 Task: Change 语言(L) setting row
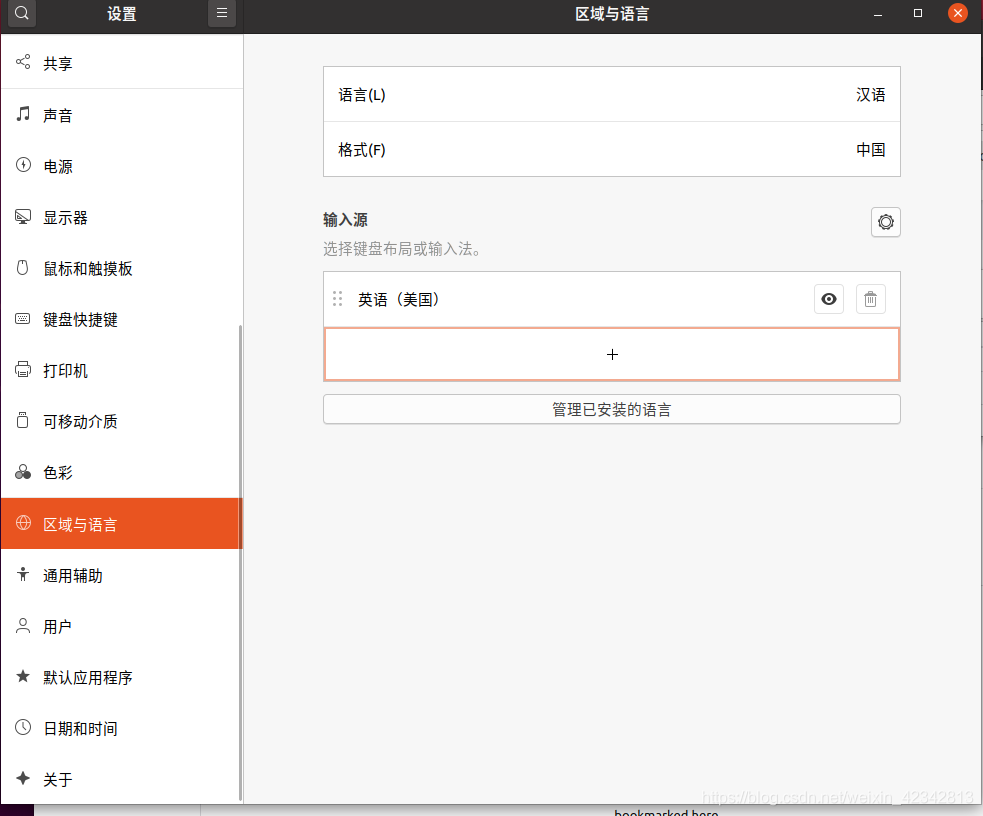[x=612, y=94]
